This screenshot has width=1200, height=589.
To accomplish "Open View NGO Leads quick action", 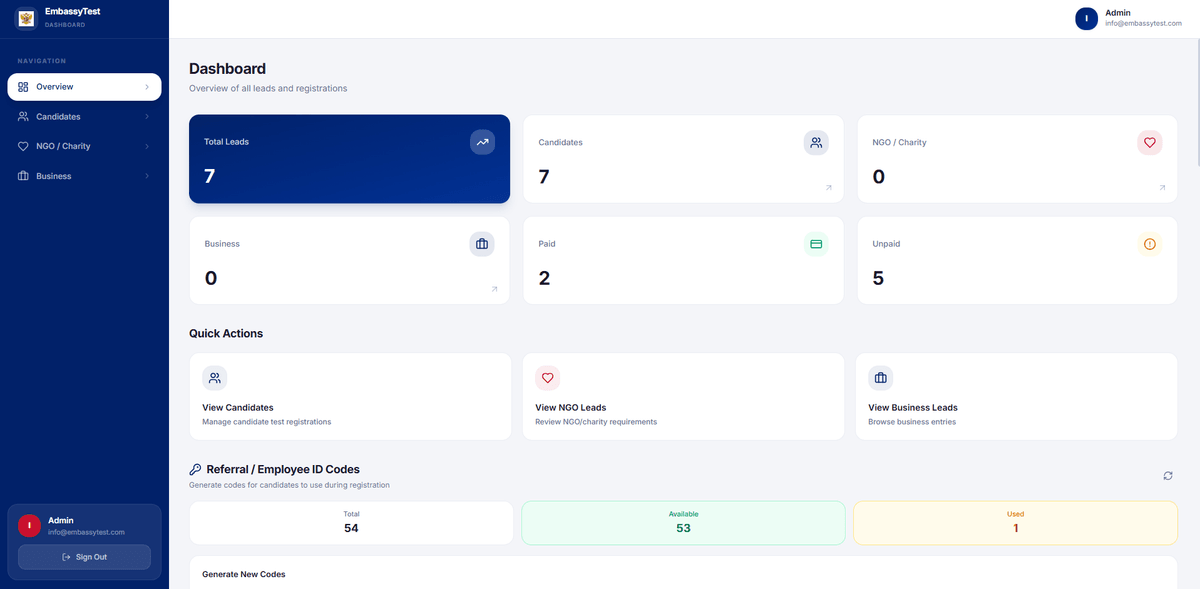I will tap(683, 396).
